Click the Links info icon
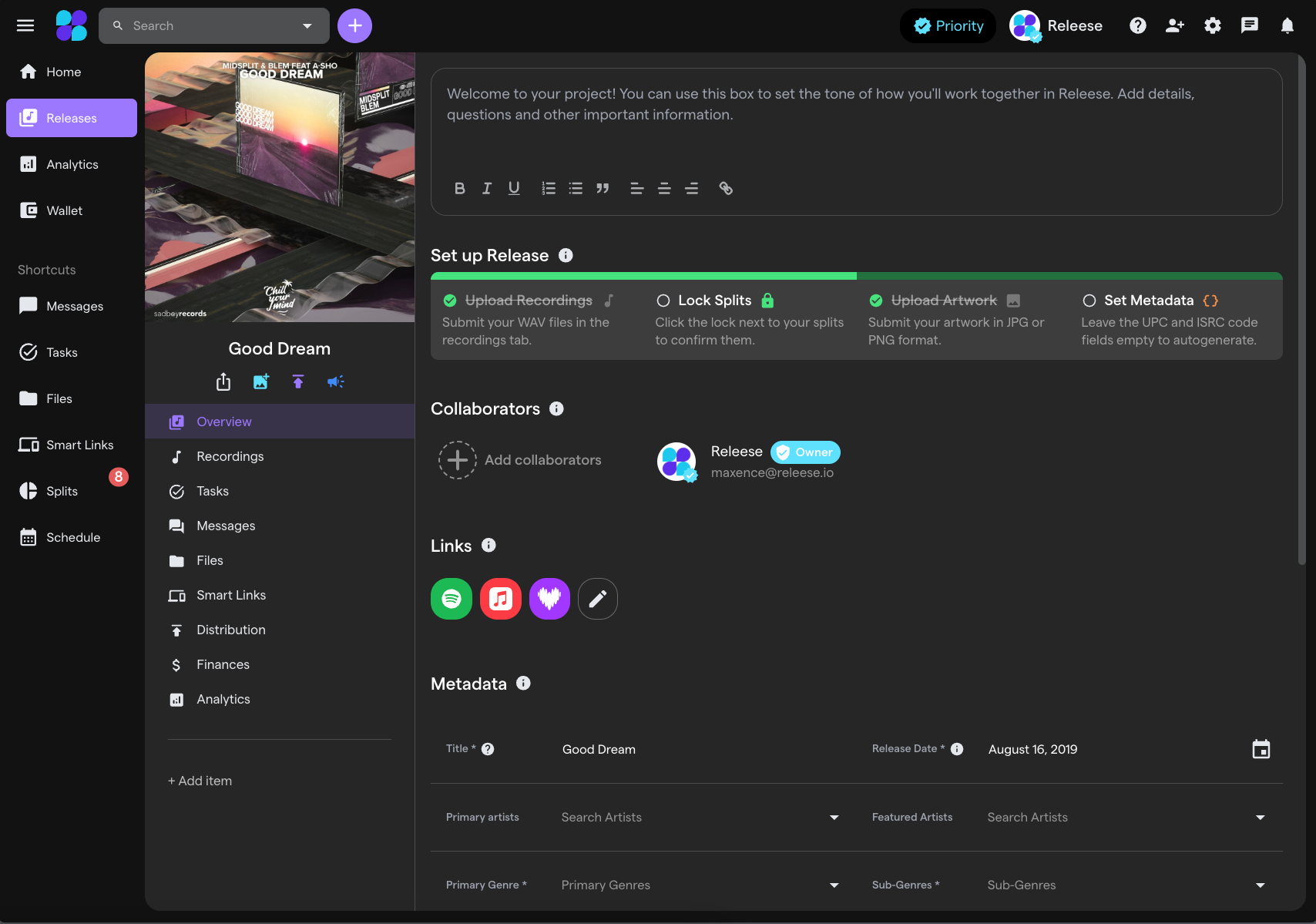Screen dimensions: 1316x924 pyautogui.click(x=488, y=545)
